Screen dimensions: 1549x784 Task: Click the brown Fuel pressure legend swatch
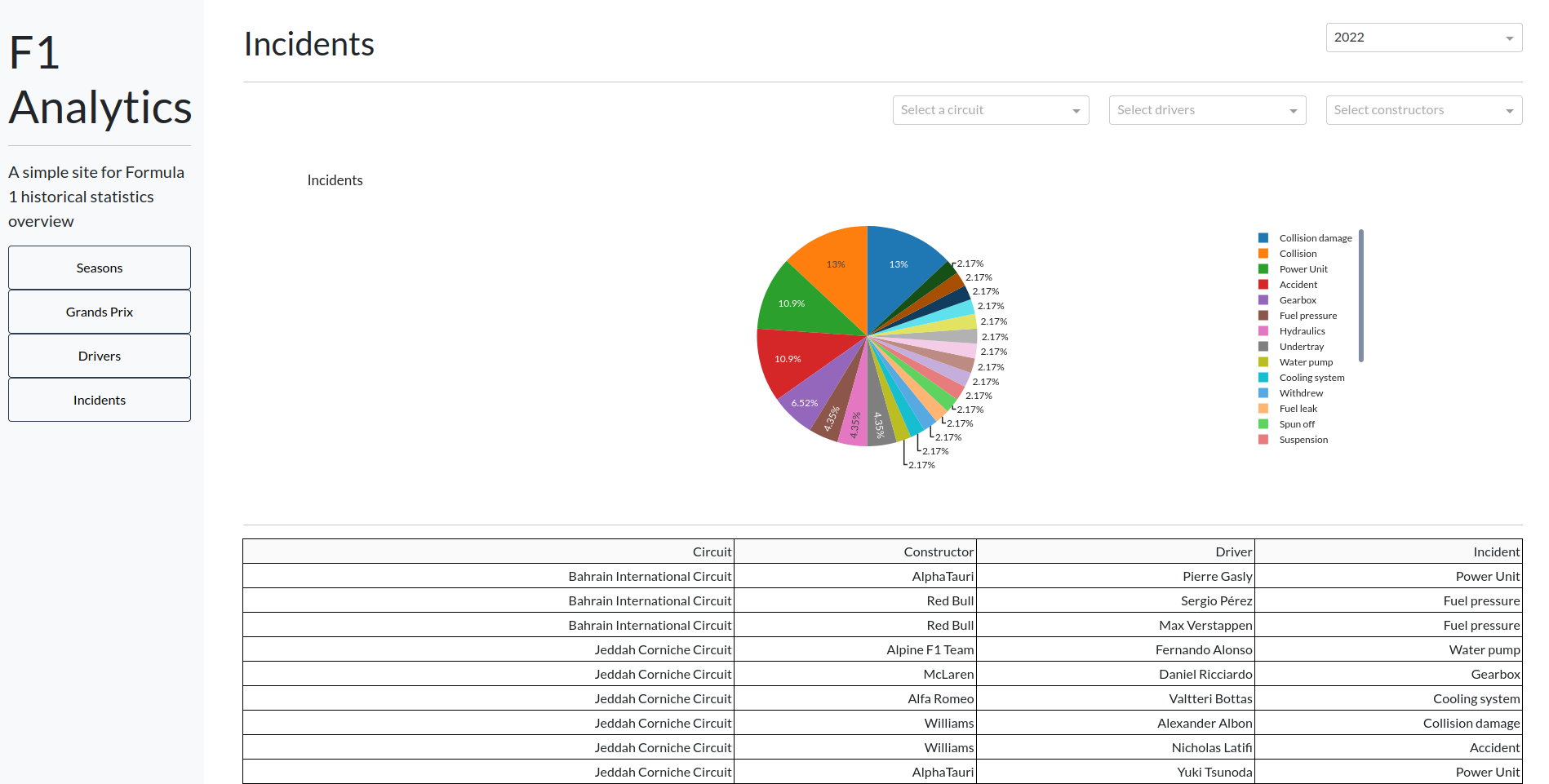(1263, 316)
